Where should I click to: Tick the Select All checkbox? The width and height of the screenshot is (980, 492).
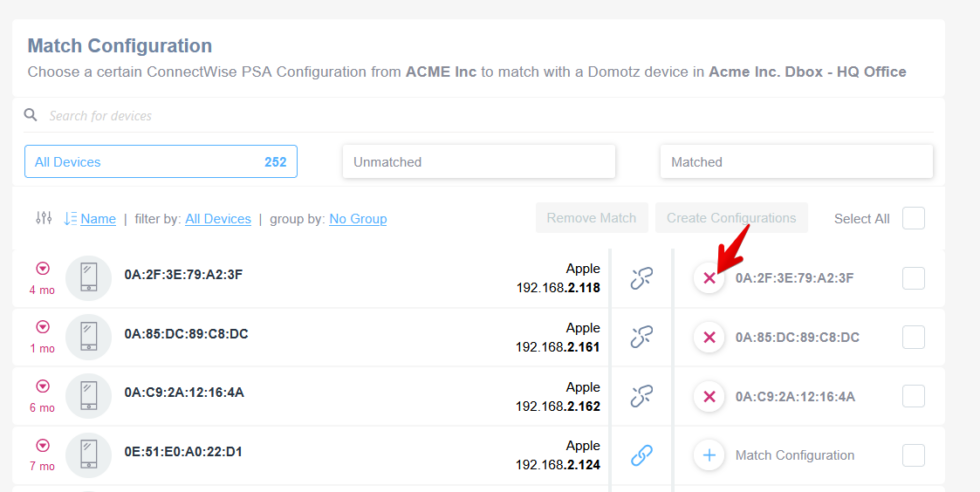click(x=913, y=218)
